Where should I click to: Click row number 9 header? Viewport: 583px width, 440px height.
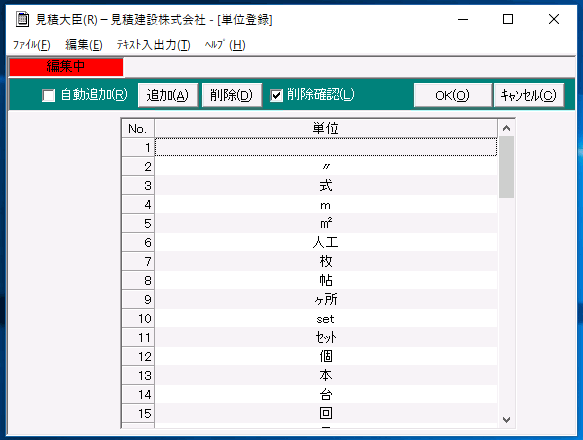tap(138, 299)
